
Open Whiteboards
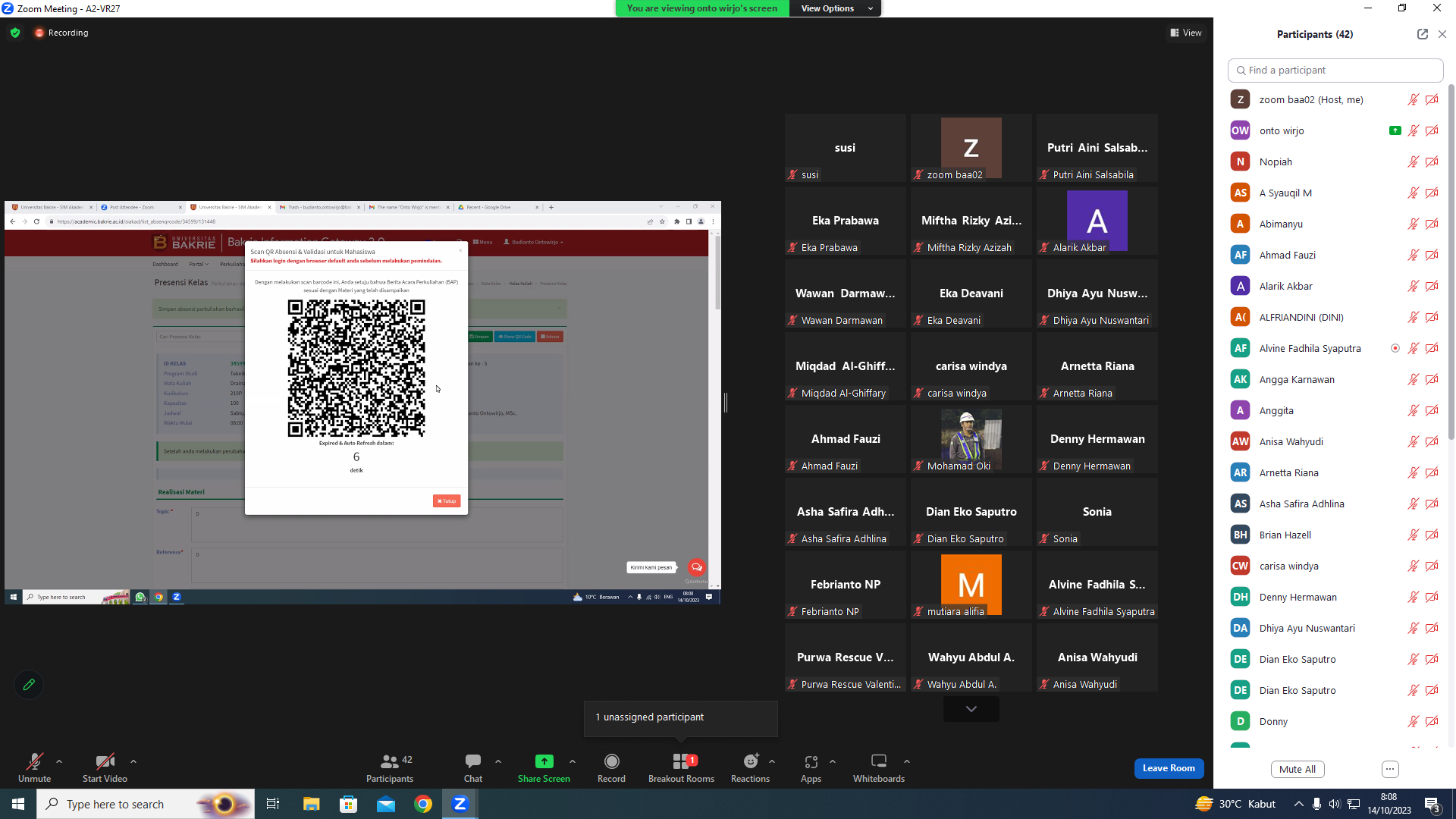point(879,767)
